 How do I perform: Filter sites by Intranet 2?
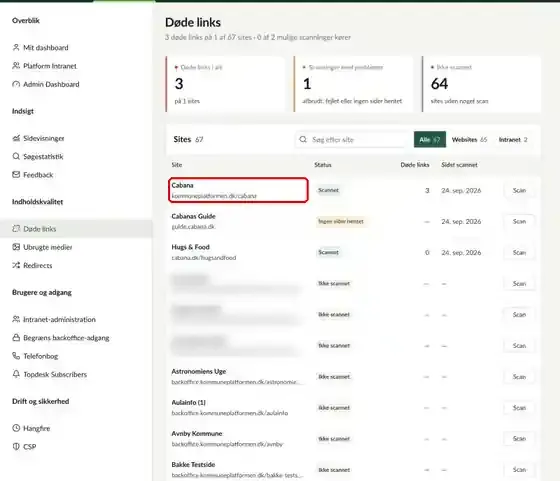coord(513,140)
